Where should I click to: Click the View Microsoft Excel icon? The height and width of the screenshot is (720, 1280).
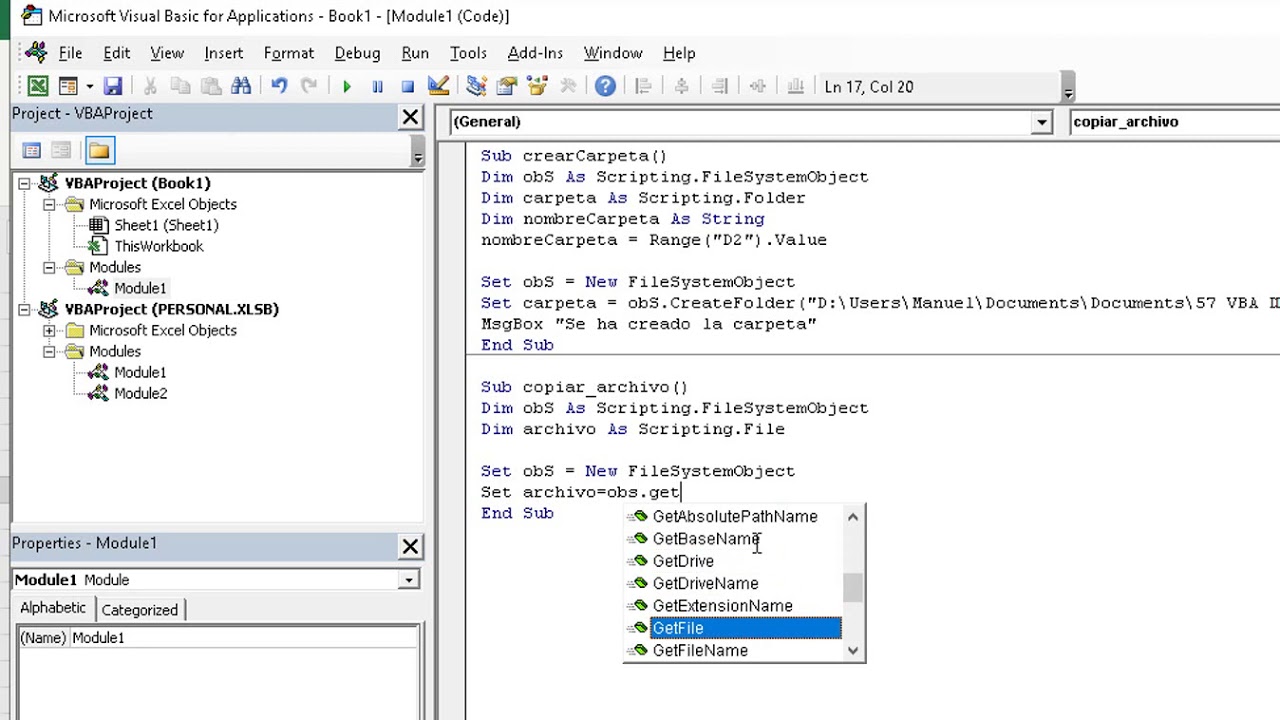pos(38,87)
